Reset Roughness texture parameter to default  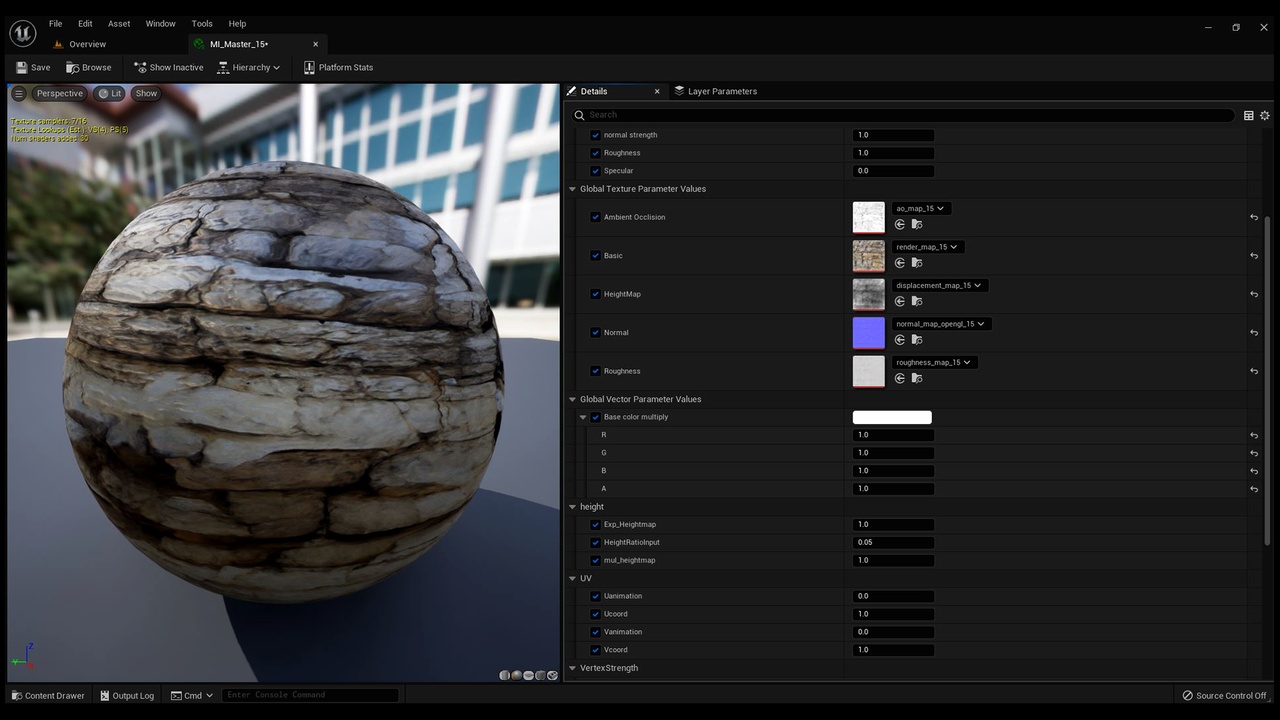(1253, 371)
